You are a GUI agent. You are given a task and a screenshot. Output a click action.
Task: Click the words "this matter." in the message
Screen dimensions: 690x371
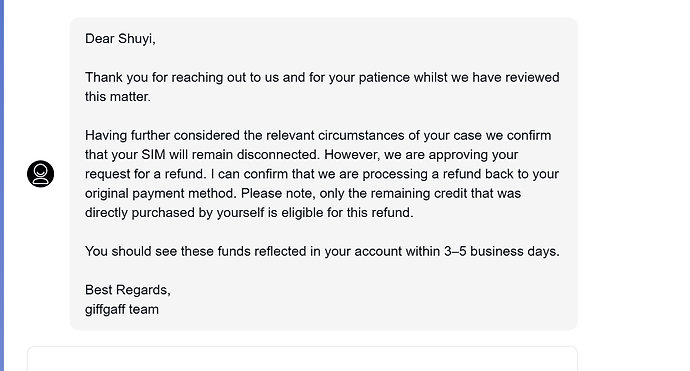pyautogui.click(x=118, y=97)
